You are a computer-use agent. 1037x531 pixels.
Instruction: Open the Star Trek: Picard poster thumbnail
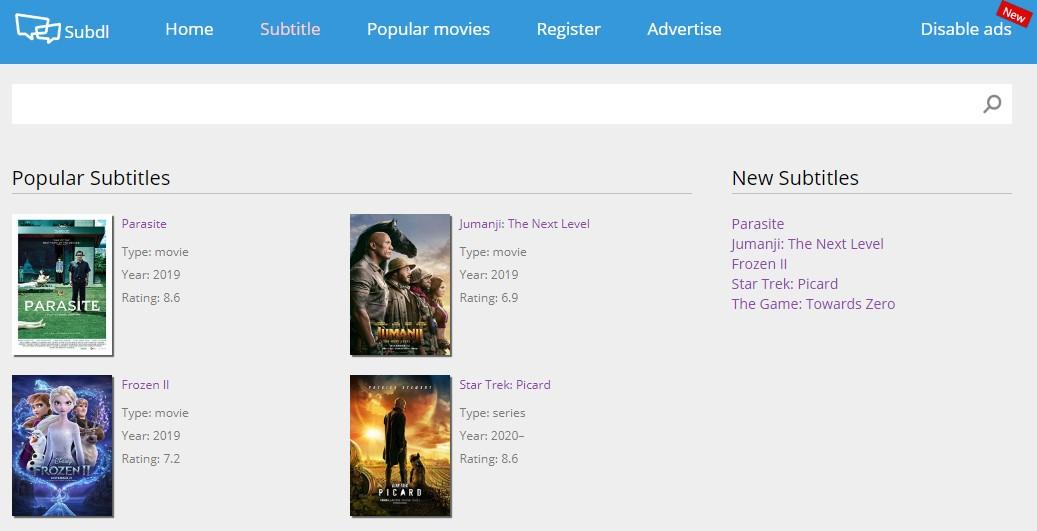[x=400, y=446]
